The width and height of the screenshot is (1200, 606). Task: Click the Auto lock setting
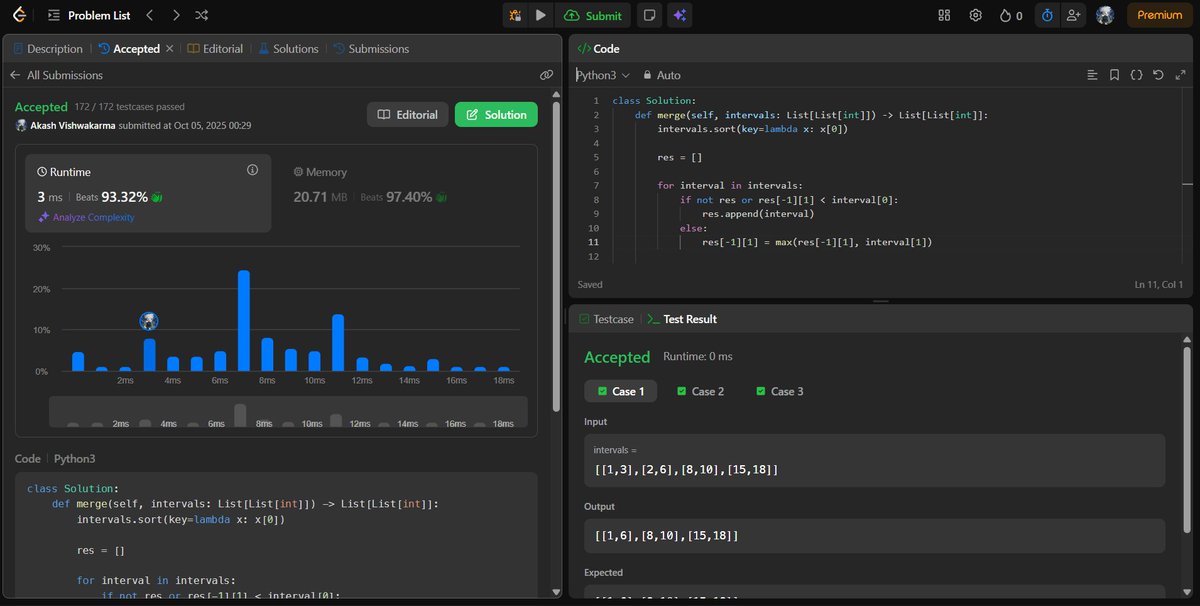(x=661, y=75)
